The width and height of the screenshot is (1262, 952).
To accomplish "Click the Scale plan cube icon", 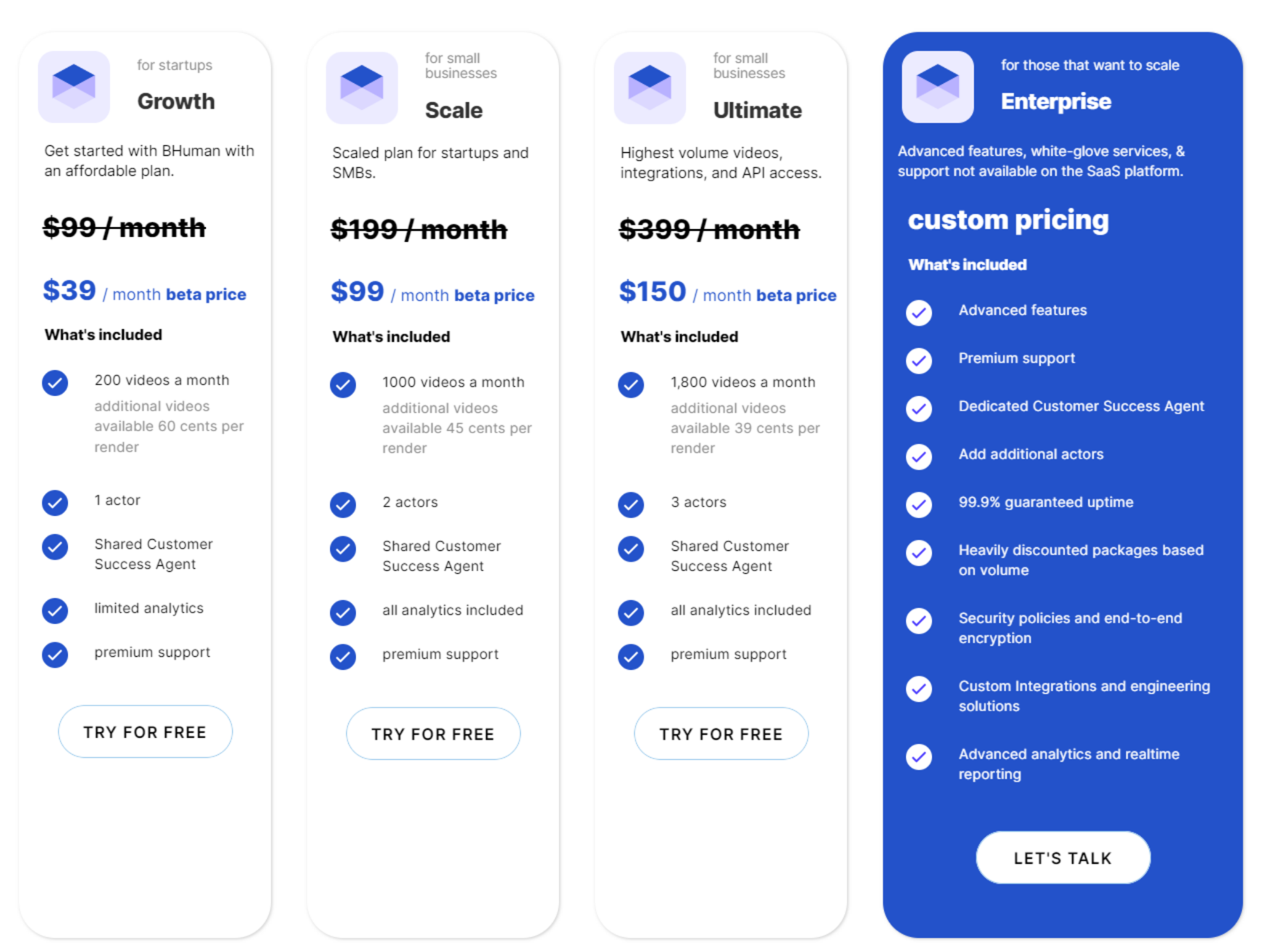I will pyautogui.click(x=362, y=87).
